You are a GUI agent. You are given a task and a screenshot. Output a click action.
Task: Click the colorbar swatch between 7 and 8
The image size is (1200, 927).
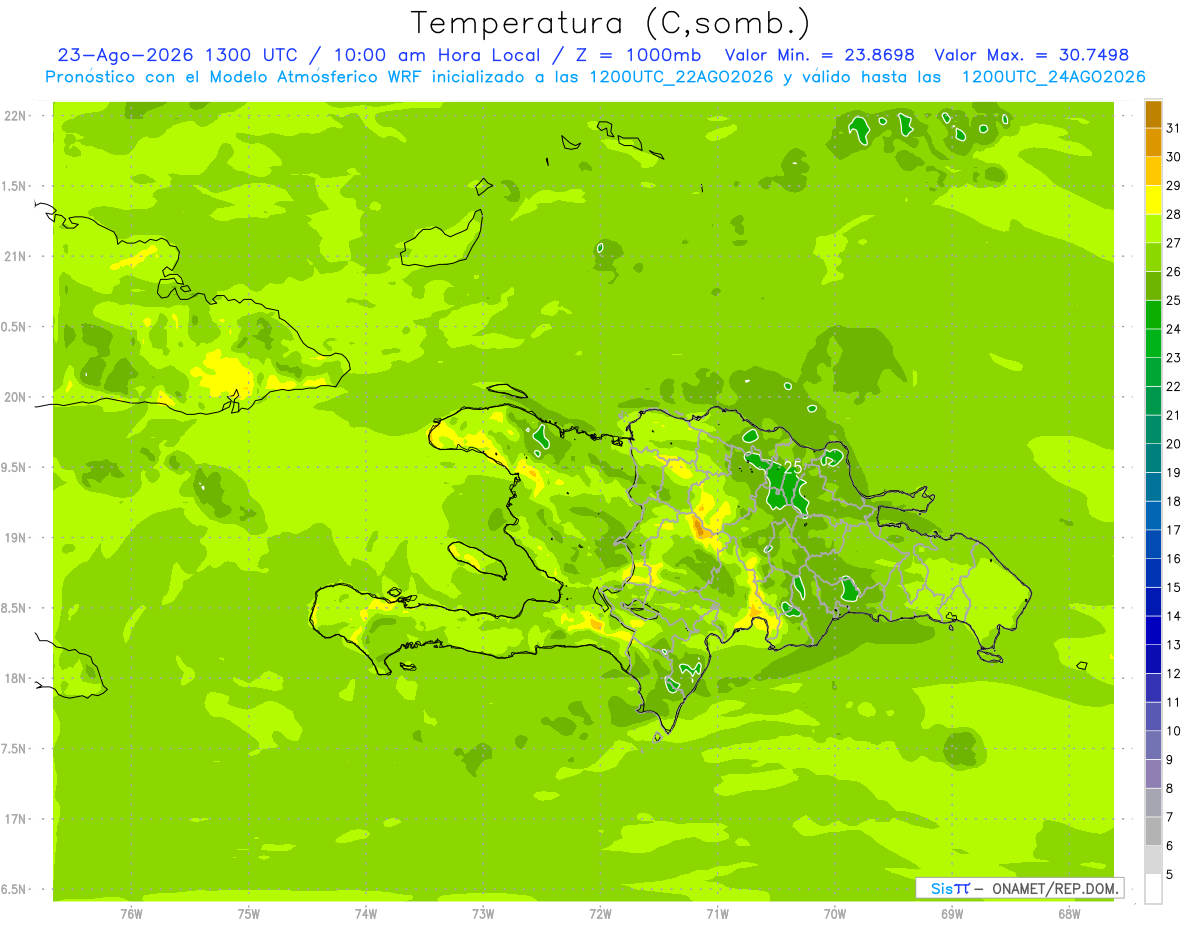1153,803
